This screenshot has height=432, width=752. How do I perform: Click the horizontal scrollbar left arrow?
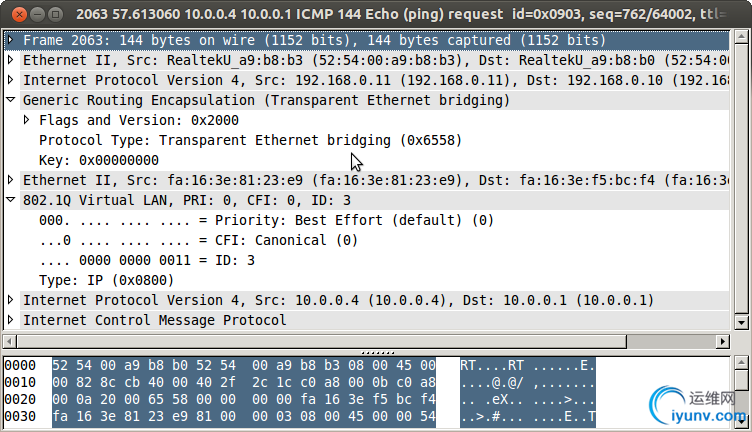click(x=10, y=341)
